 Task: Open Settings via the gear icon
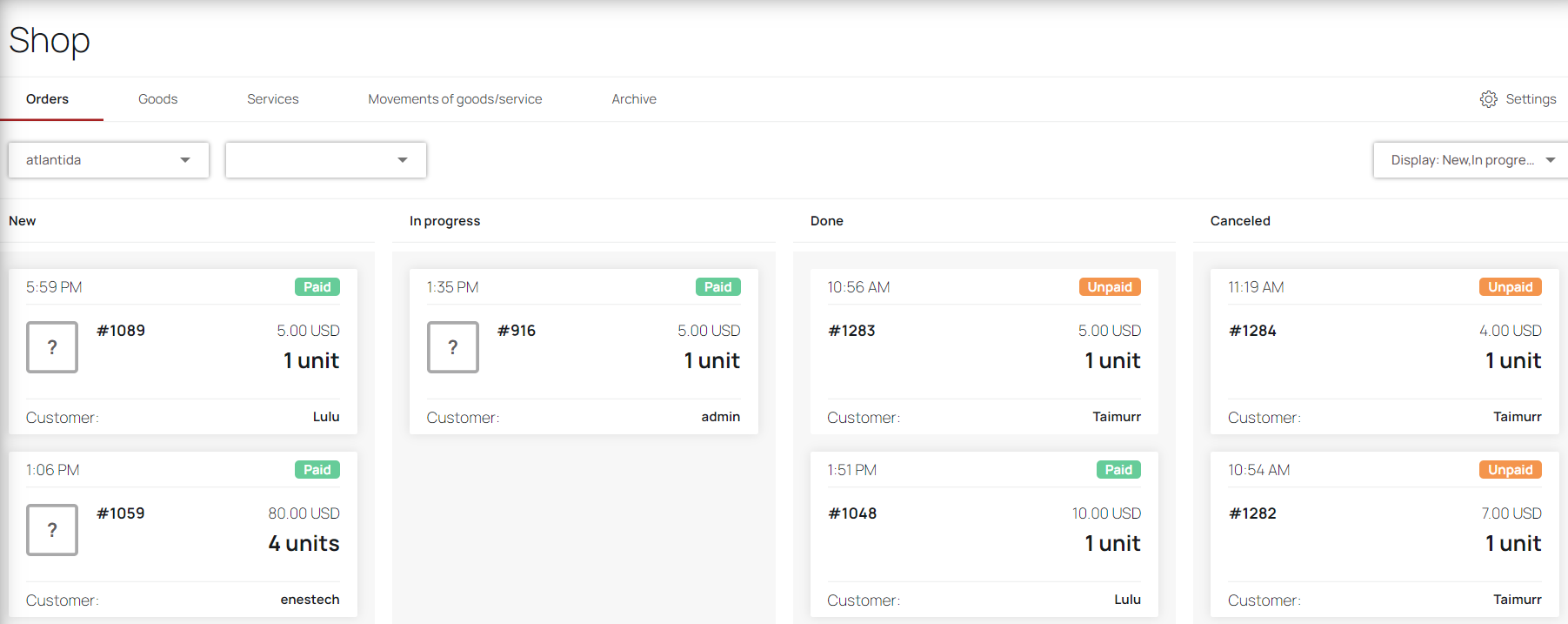pos(1488,99)
